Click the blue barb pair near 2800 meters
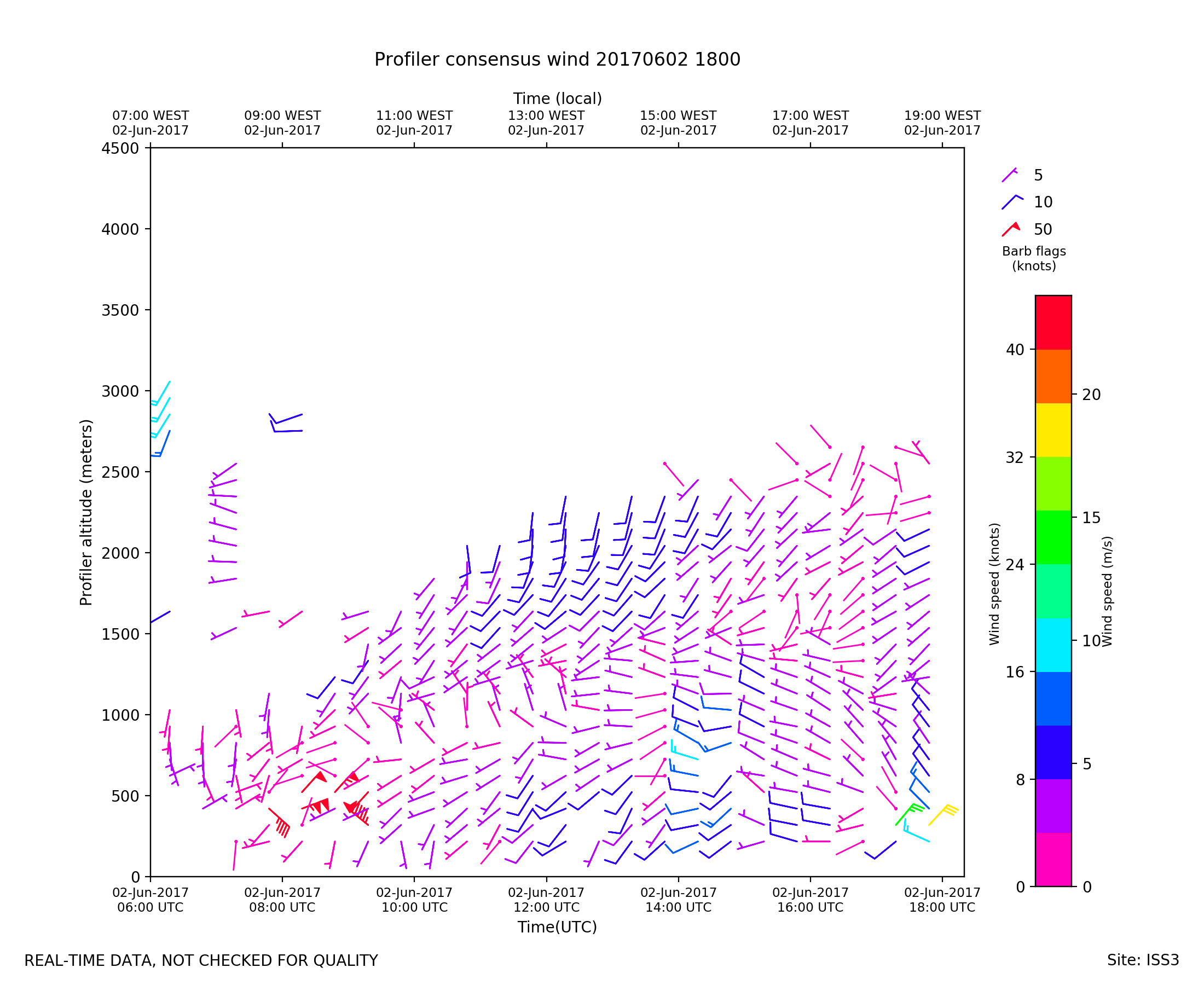 [x=284, y=424]
